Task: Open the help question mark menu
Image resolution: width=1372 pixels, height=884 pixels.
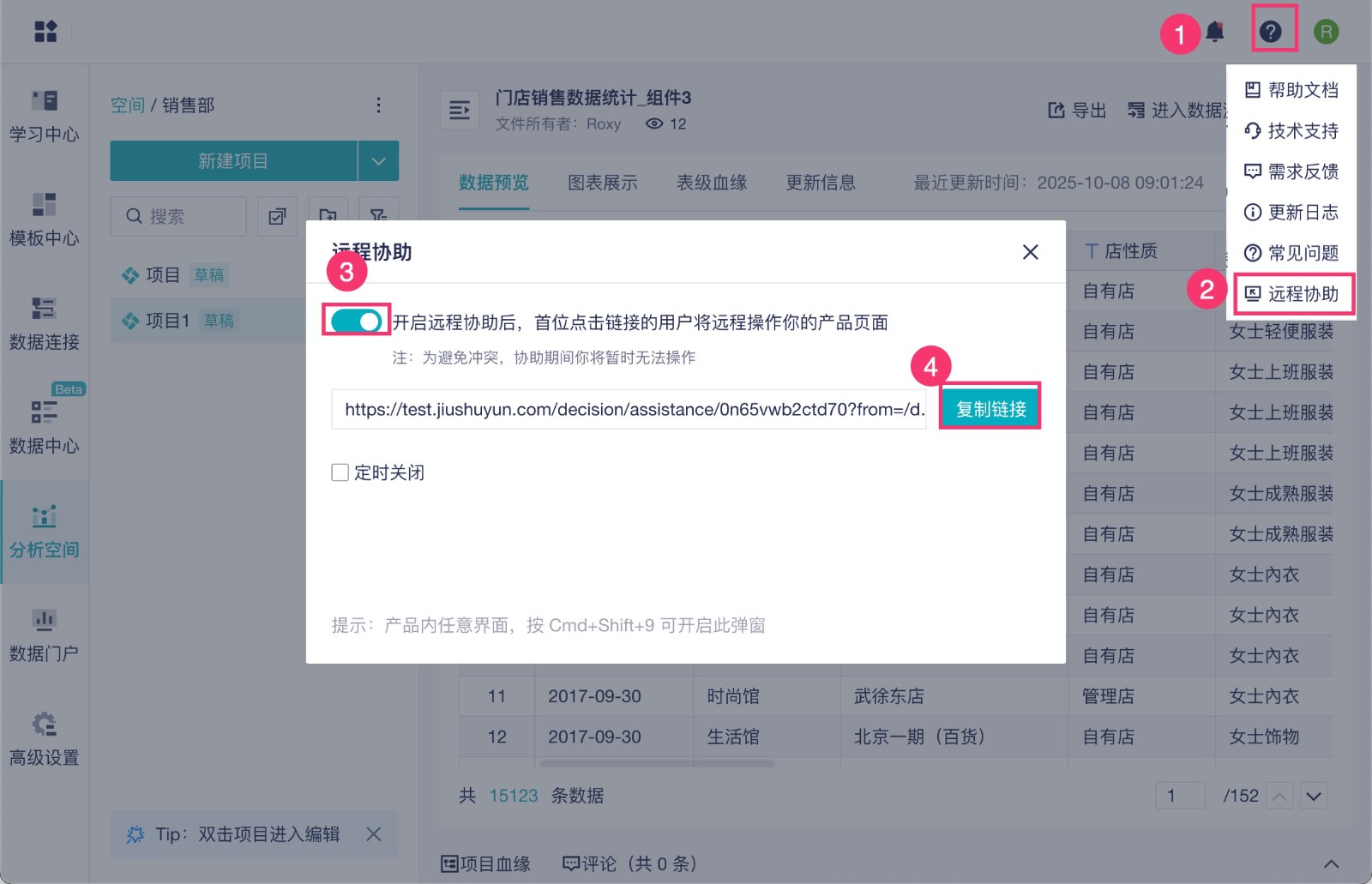Action: (1271, 32)
